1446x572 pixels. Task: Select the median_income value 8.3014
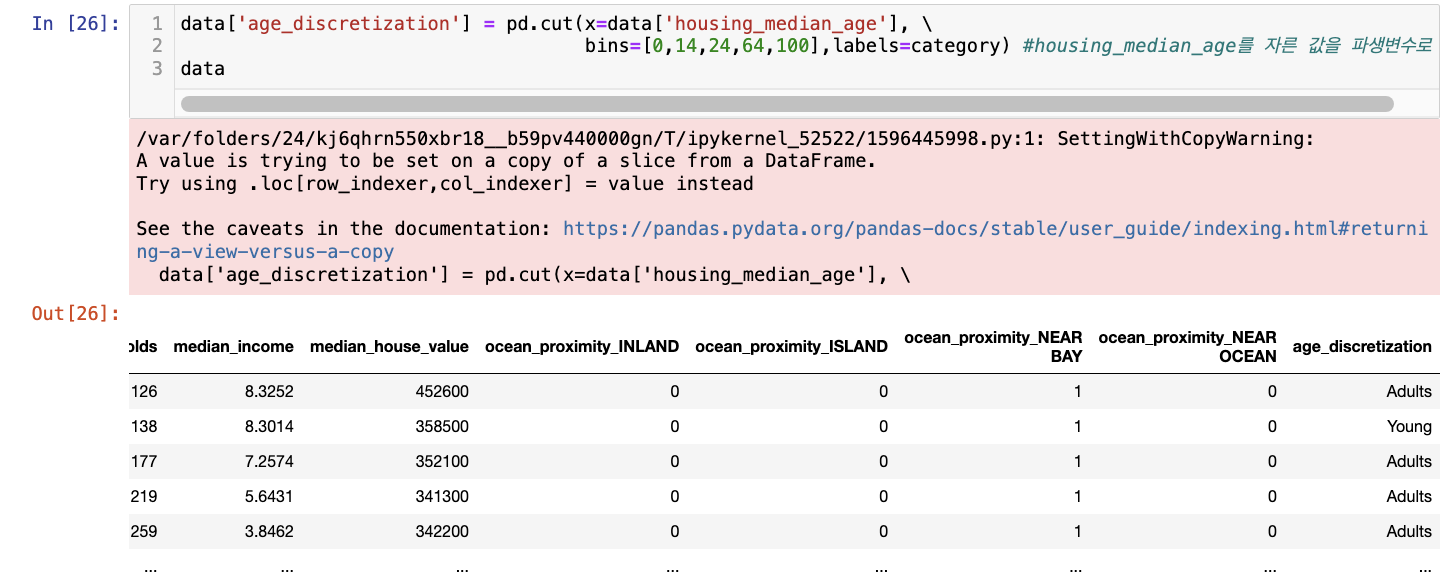[269, 427]
